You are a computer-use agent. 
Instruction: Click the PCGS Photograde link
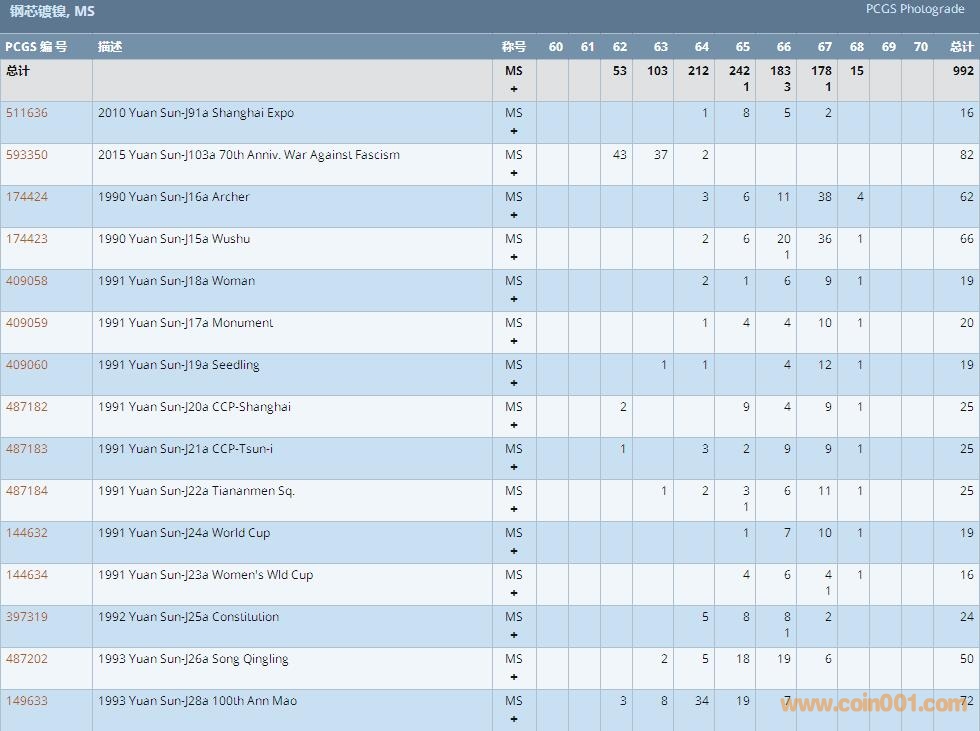915,9
